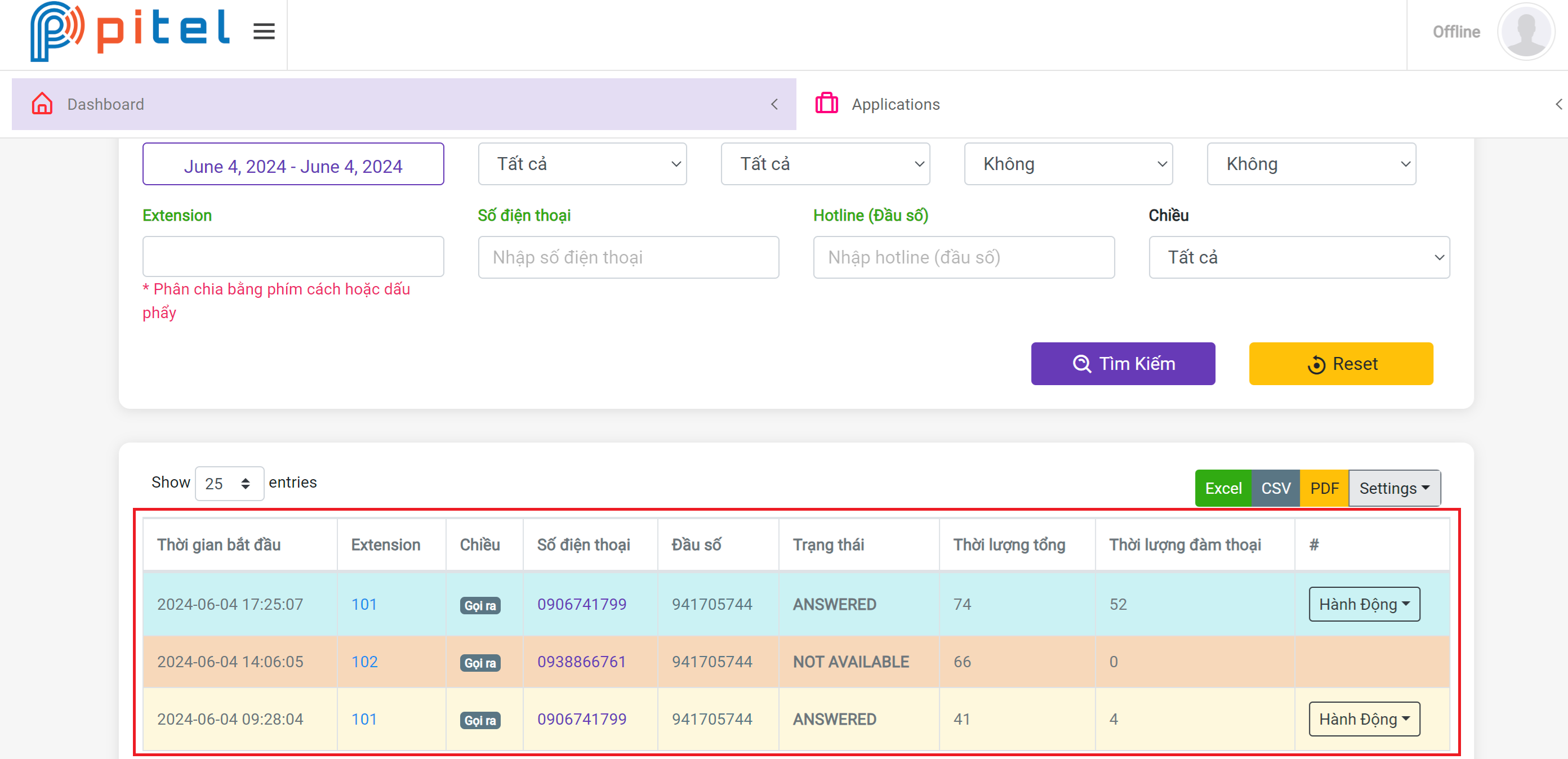This screenshot has width=1568, height=759.
Task: Change the Show entries count selector
Action: tap(229, 483)
